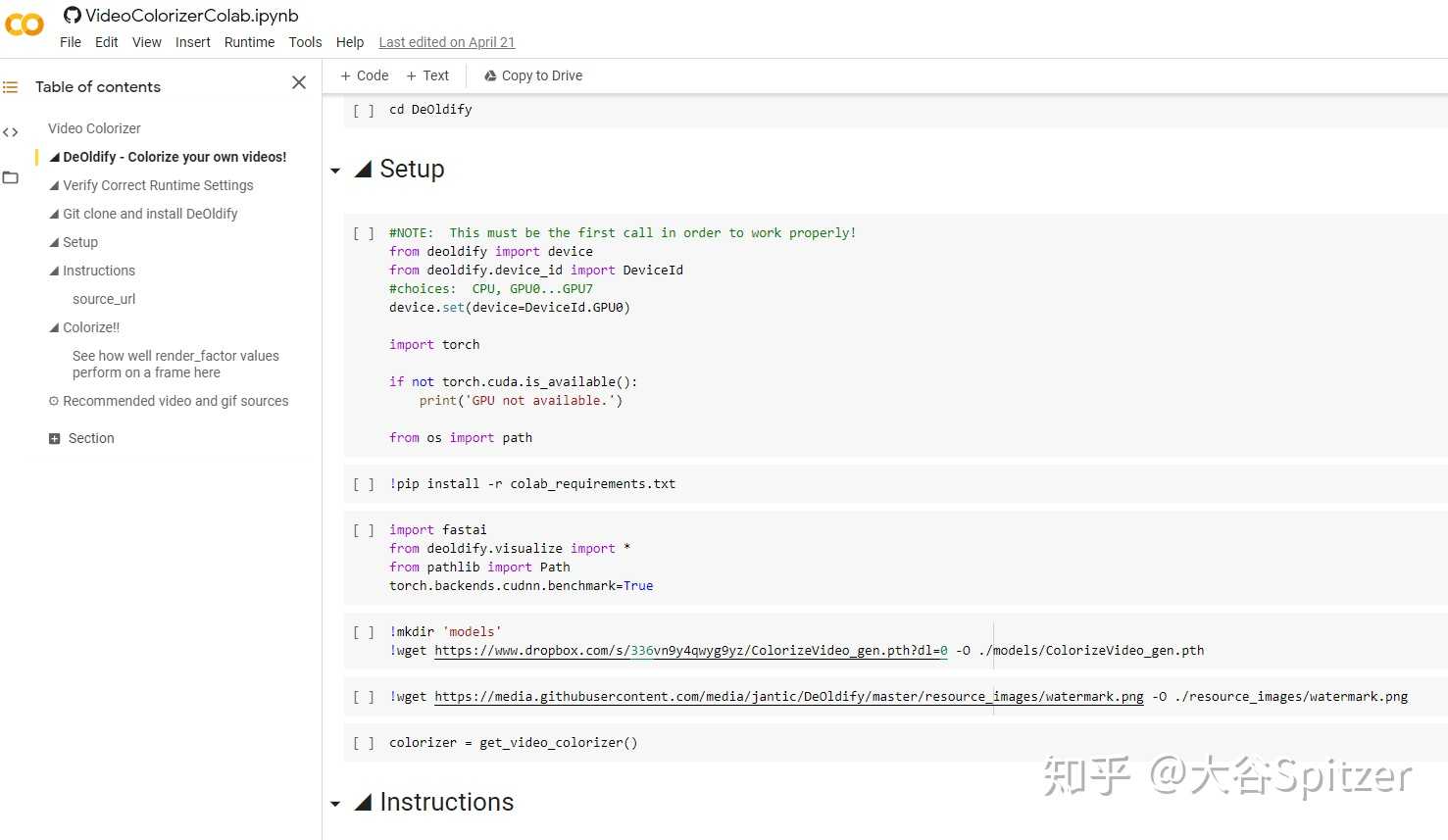Add a new Section in contents
The width and height of the screenshot is (1448, 840).
tap(82, 438)
